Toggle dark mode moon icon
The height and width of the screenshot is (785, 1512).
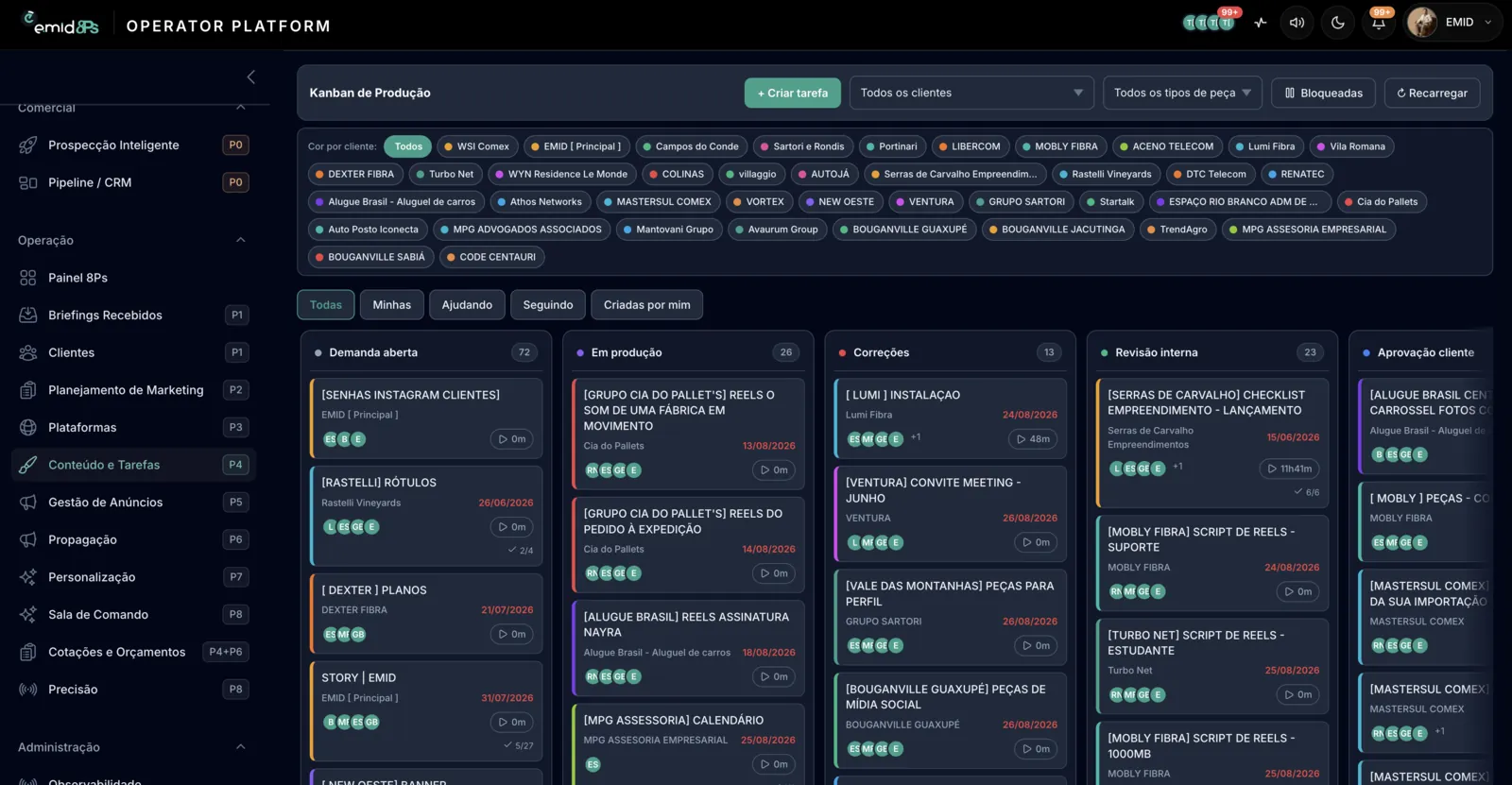pyautogui.click(x=1338, y=23)
